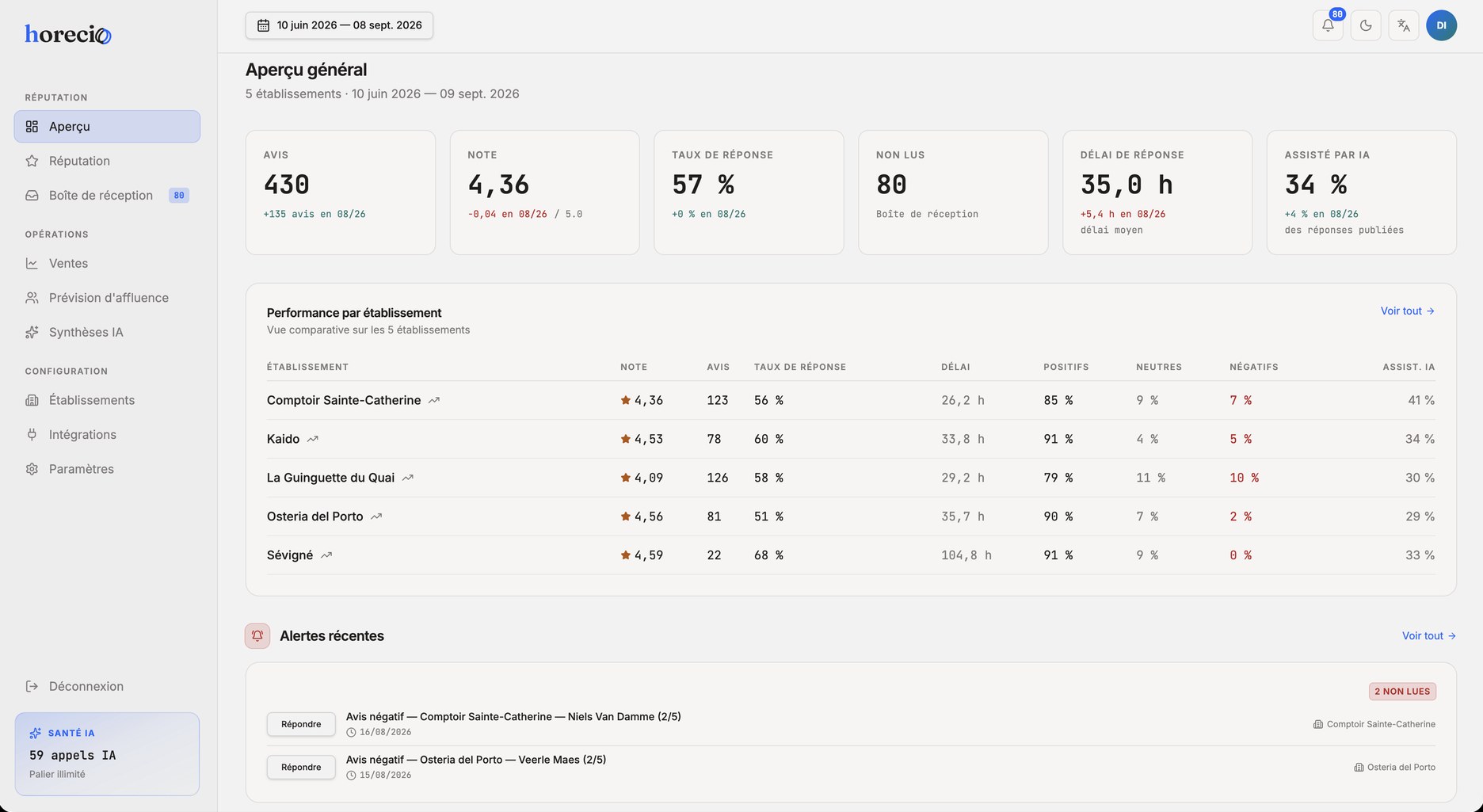Open the notifications bell icon
The width and height of the screenshot is (1483, 812).
[x=1328, y=25]
